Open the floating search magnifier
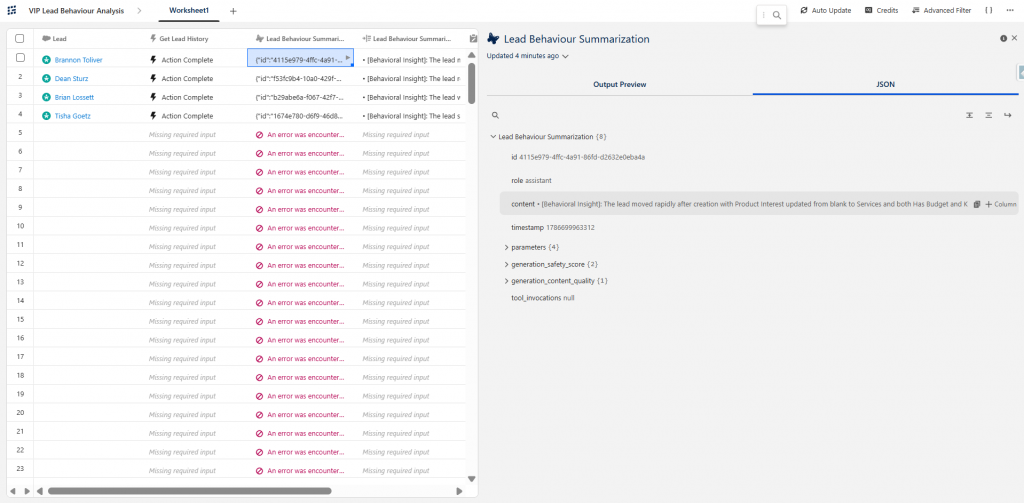Screen dimensions: 1024x503 click(776, 15)
